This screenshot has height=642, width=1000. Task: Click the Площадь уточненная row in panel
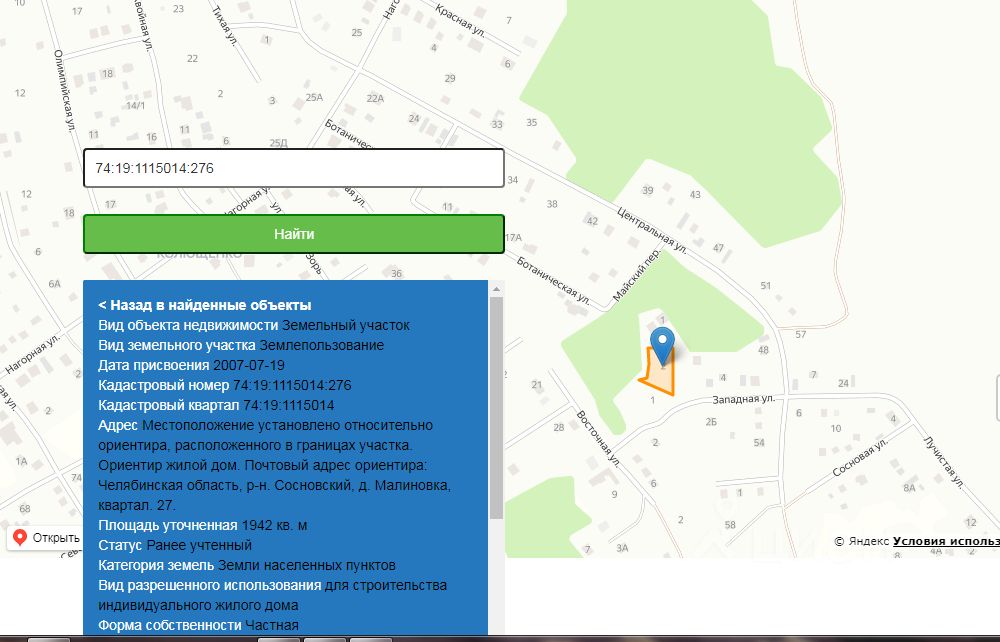(x=202, y=525)
